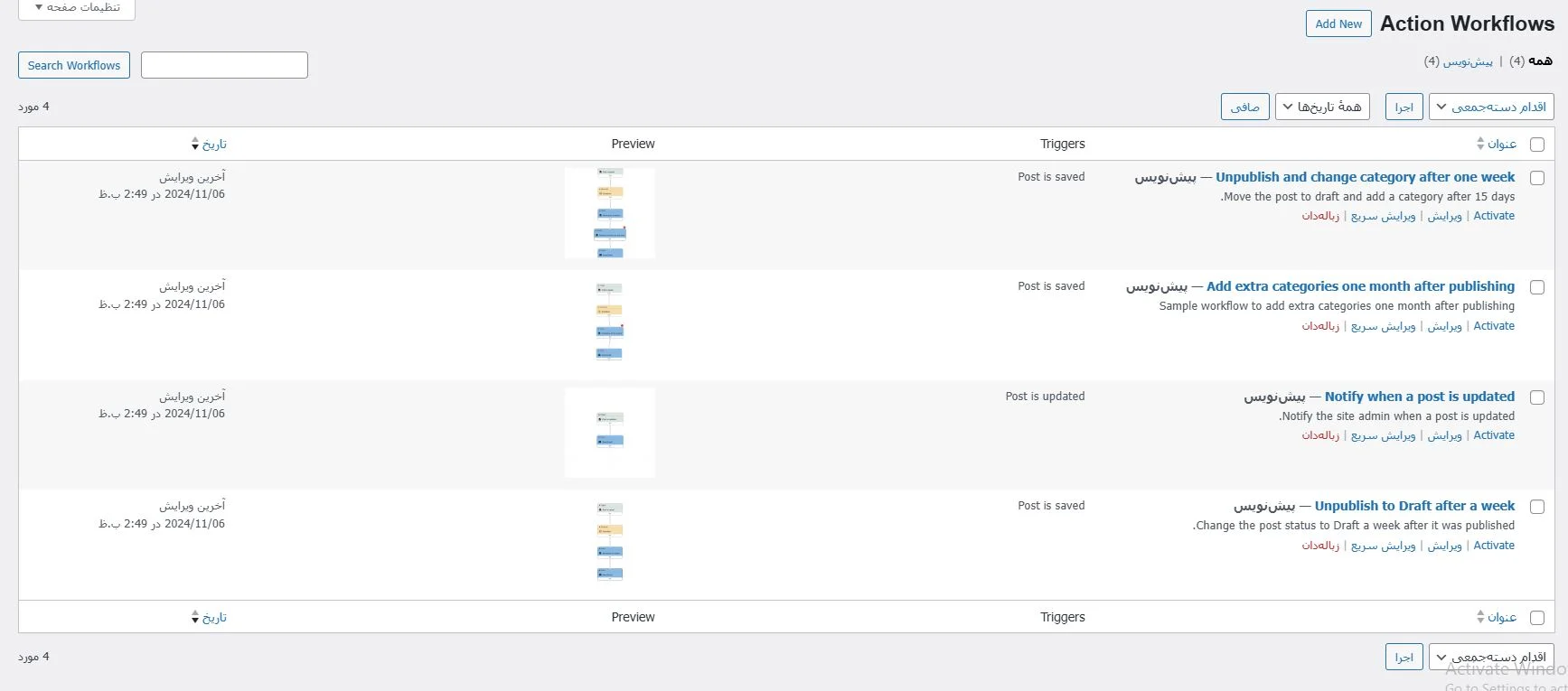Image resolution: width=1568 pixels, height=691 pixels.
Task: Open the تنظیمات صفحه screen options tab
Action: pos(77,8)
